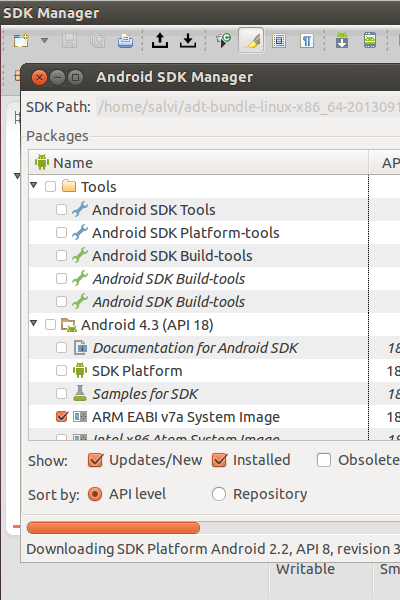Uncheck the Updates/New filter
The width and height of the screenshot is (400, 600).
(95, 460)
